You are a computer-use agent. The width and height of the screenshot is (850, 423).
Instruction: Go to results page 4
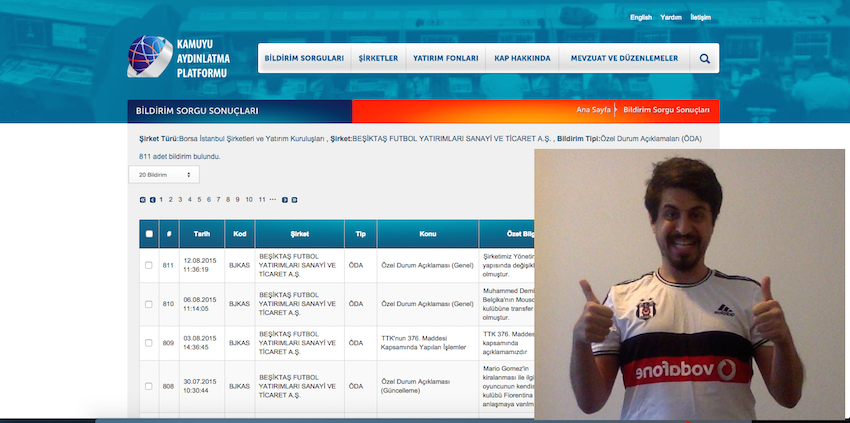pos(190,200)
